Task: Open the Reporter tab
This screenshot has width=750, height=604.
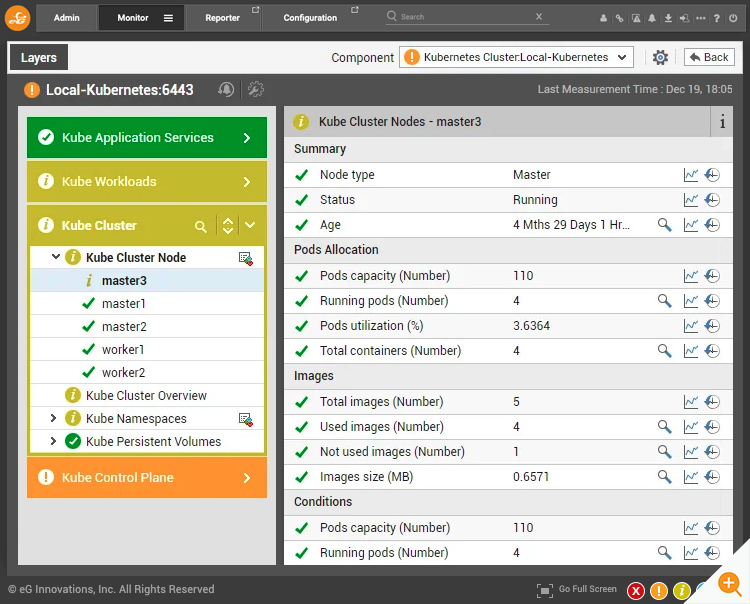Action: click(223, 18)
